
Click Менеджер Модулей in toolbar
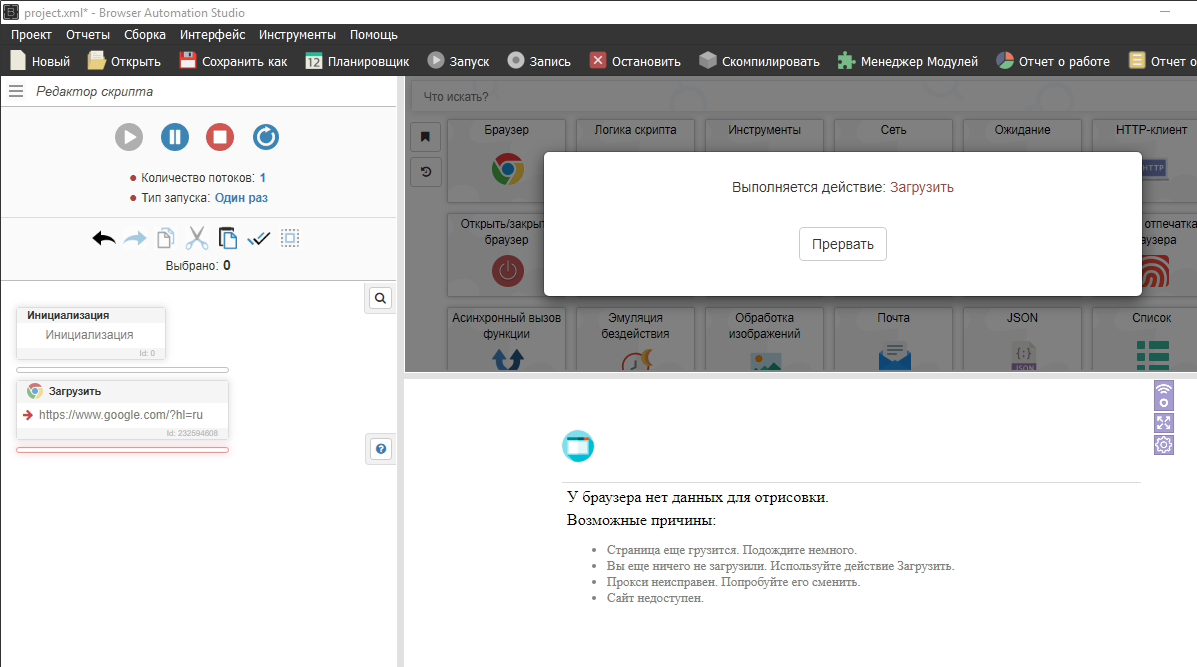click(x=907, y=61)
